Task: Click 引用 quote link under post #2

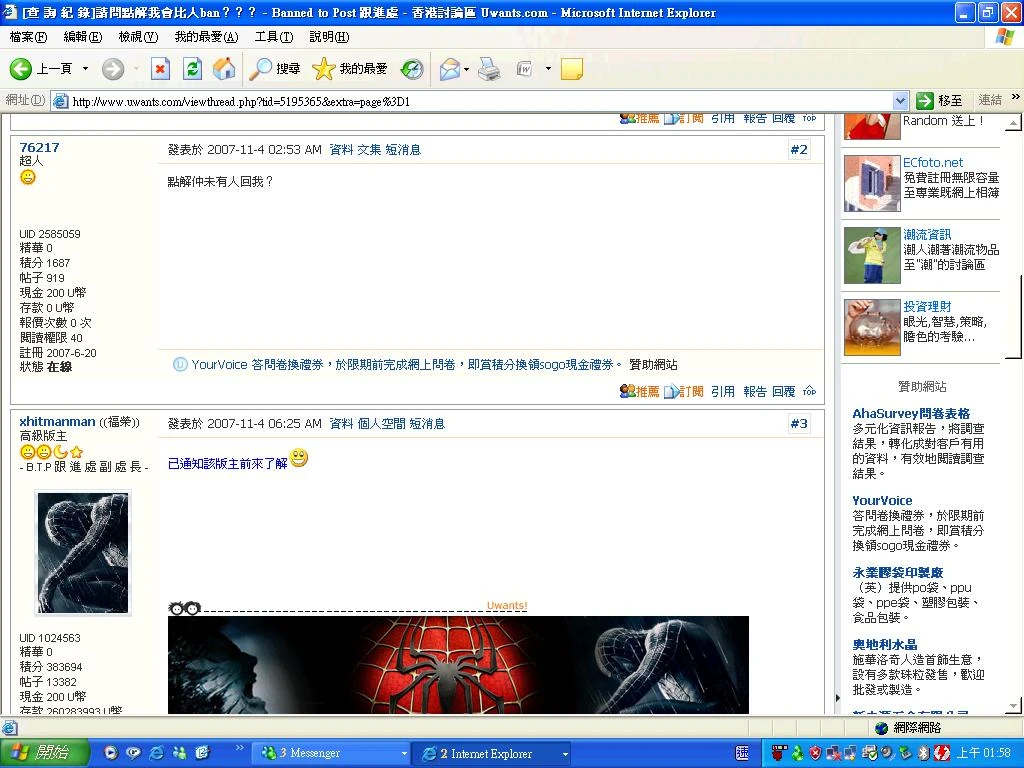Action: (x=723, y=391)
